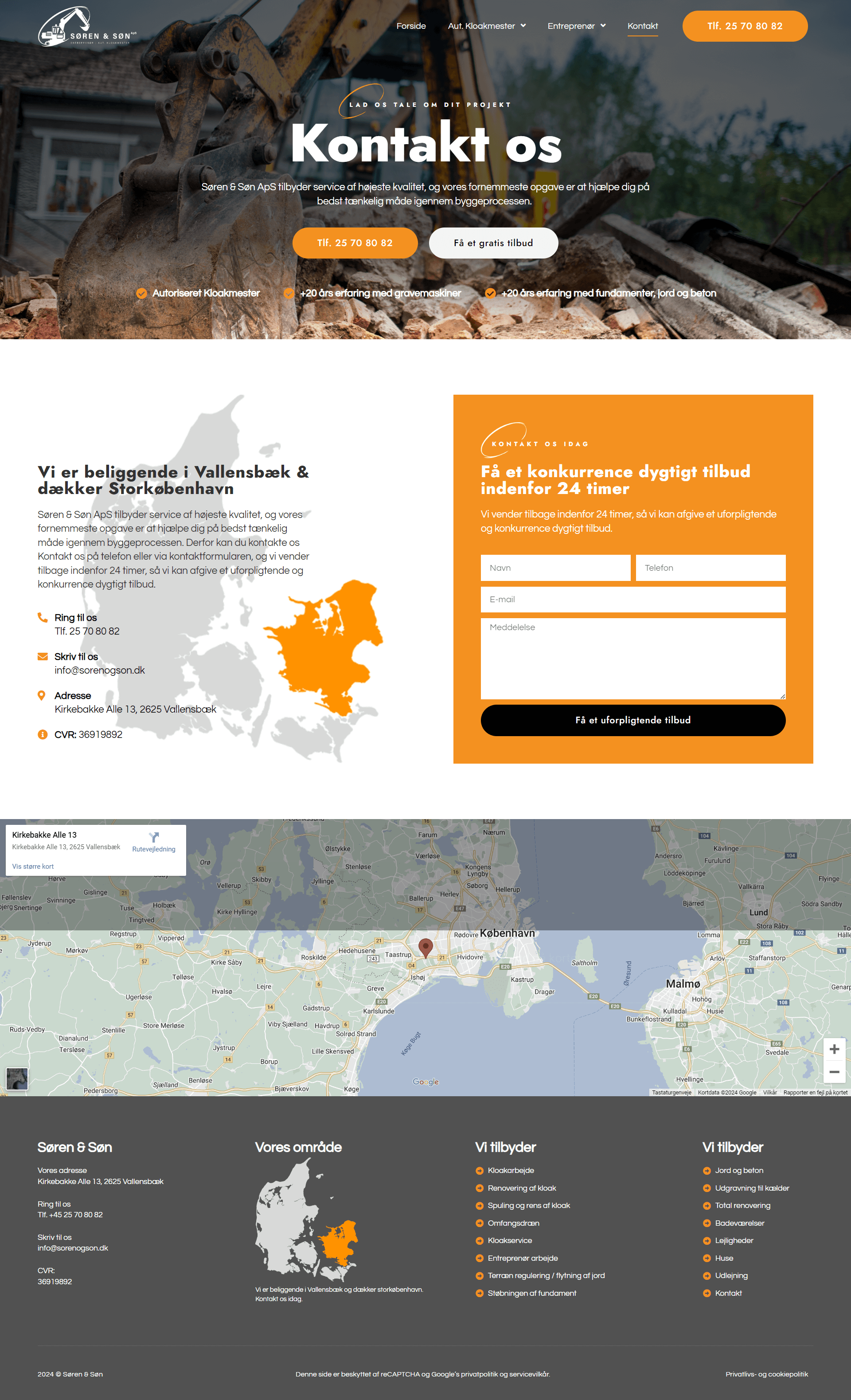Switch map to satellite view thumbnail

coord(17,1078)
